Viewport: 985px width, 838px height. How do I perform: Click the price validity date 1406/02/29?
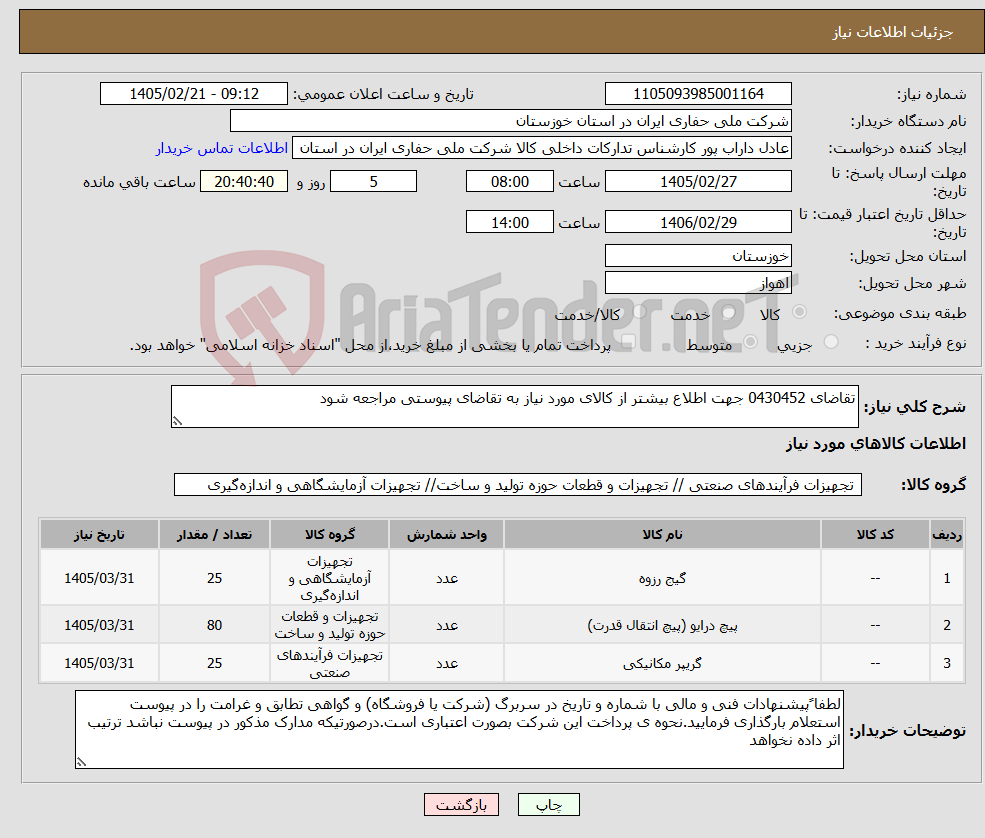[x=698, y=222]
